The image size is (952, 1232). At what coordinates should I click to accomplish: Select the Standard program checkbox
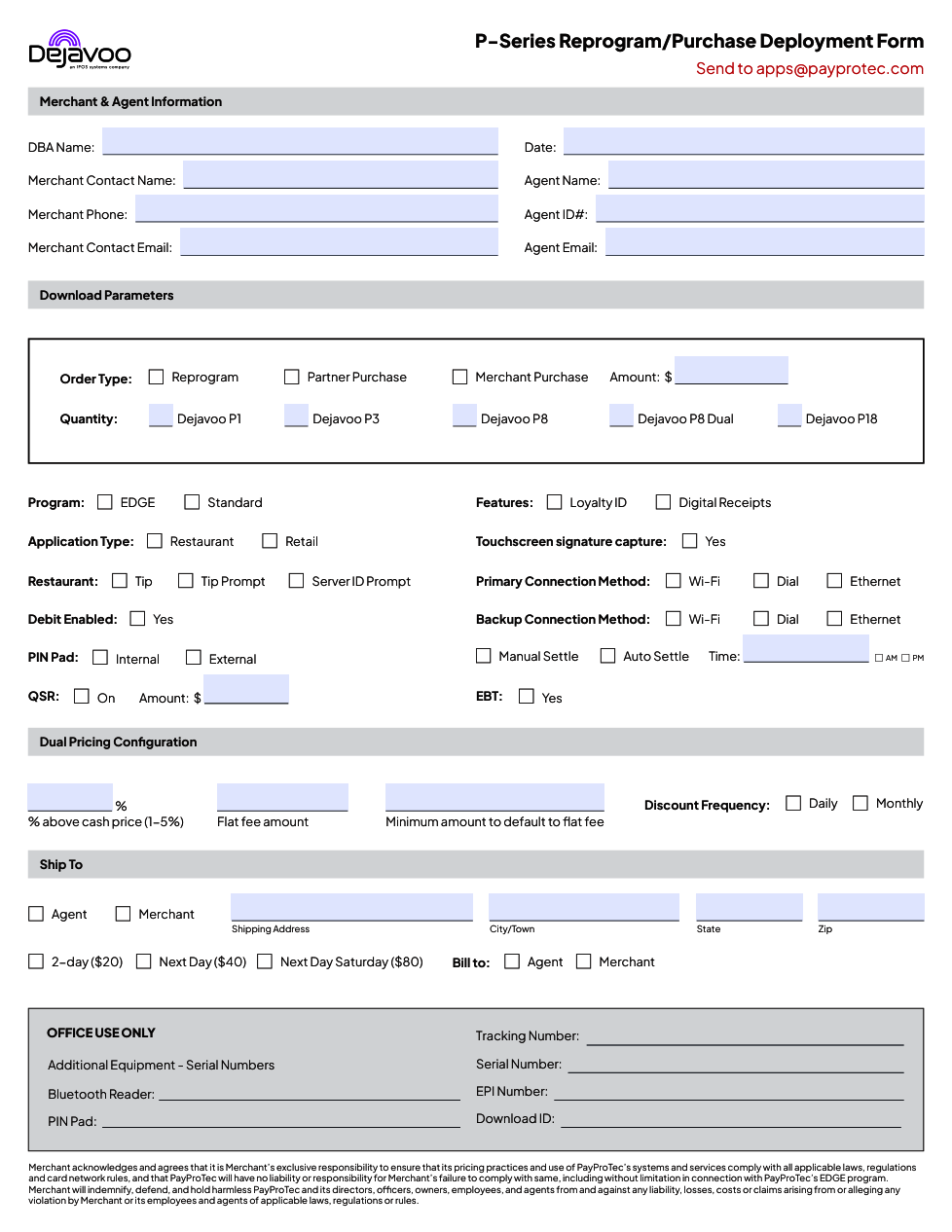pyautogui.click(x=192, y=502)
